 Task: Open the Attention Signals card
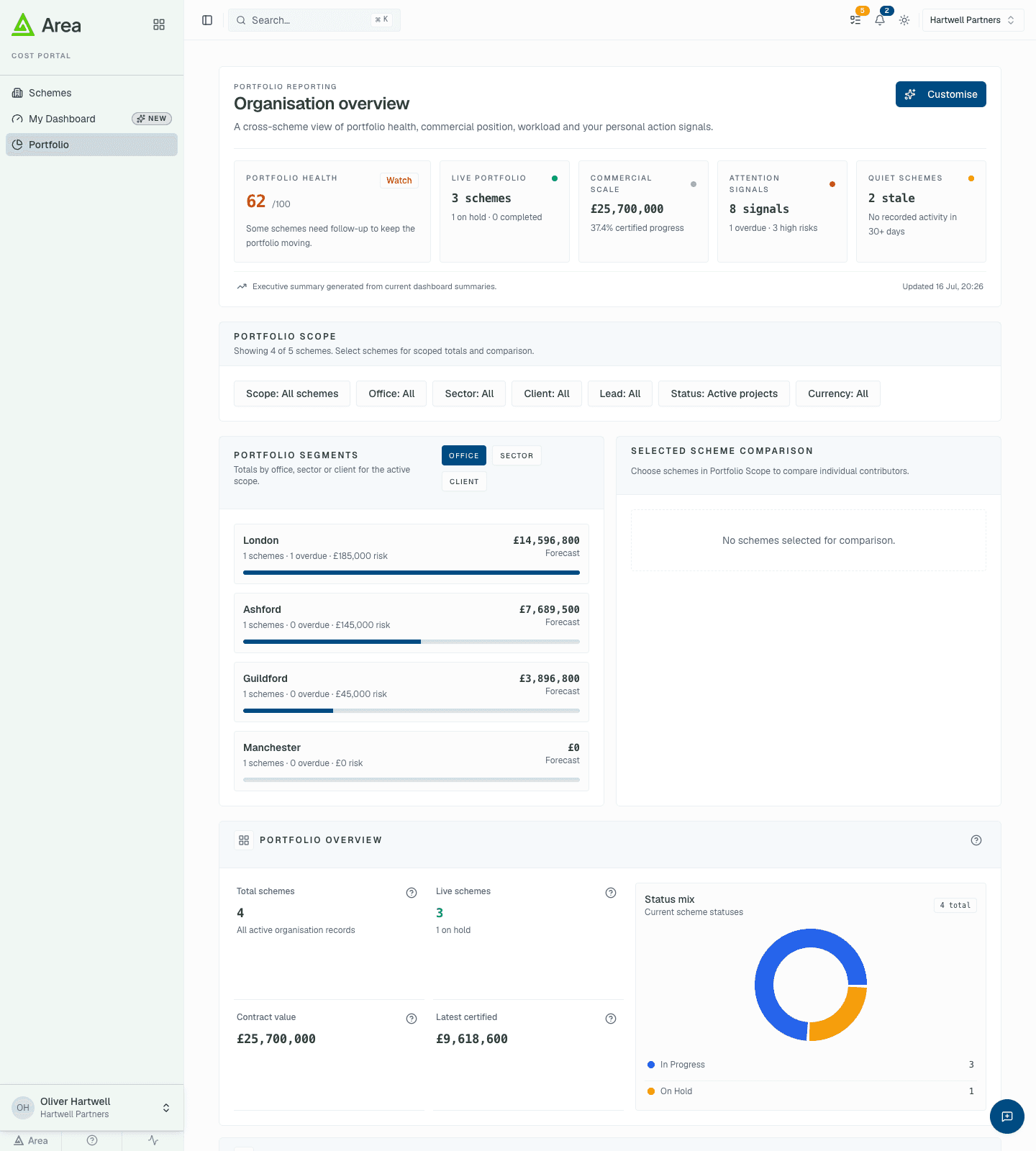[782, 211]
